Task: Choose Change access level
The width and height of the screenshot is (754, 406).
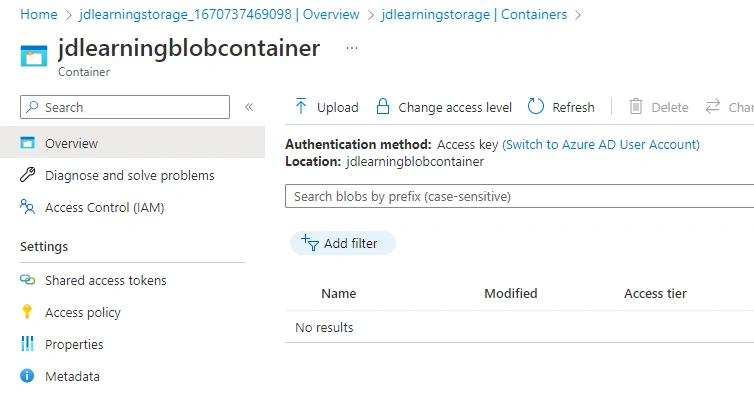Action: (455, 107)
